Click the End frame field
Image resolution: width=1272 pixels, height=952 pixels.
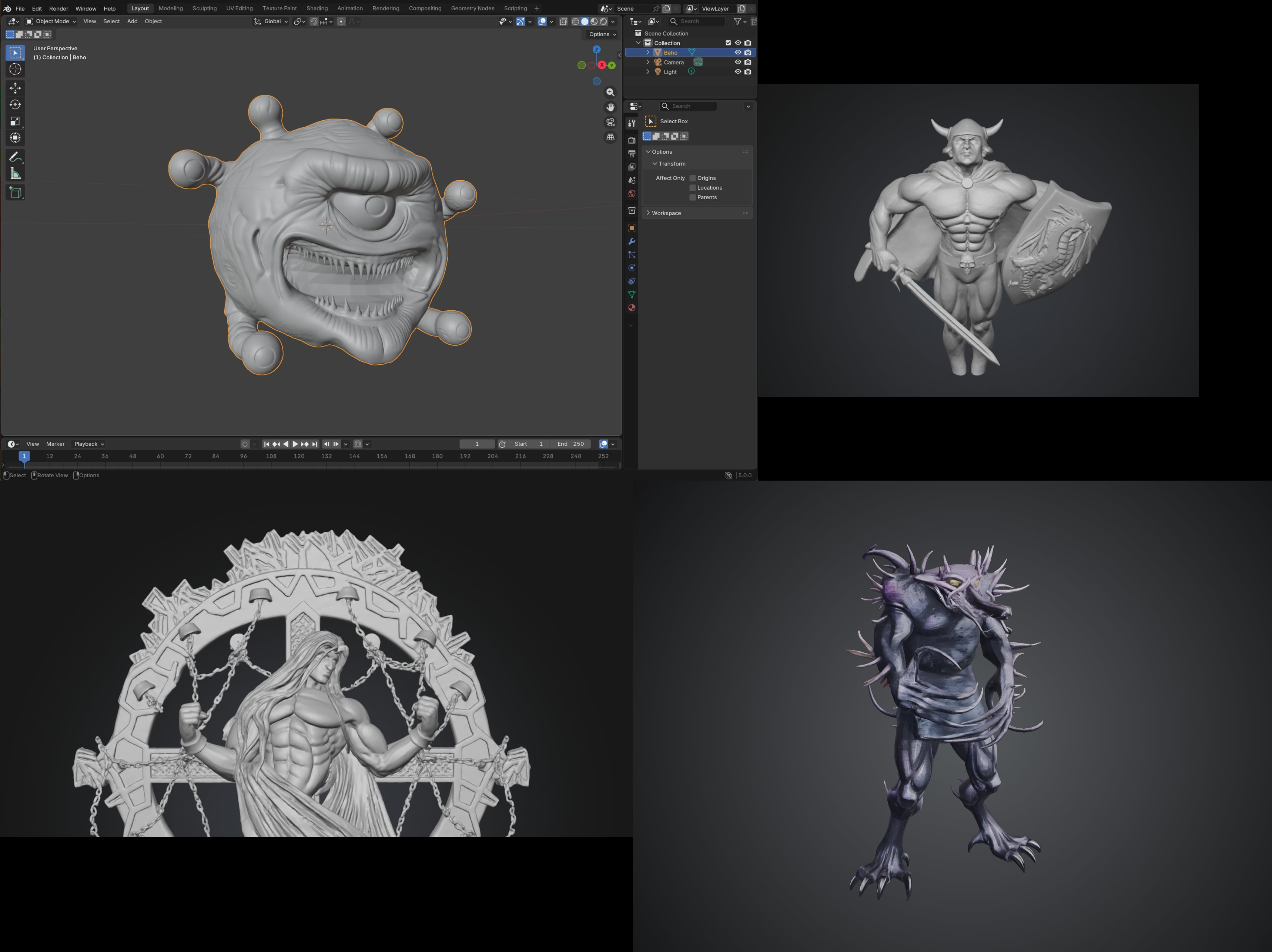(x=570, y=444)
